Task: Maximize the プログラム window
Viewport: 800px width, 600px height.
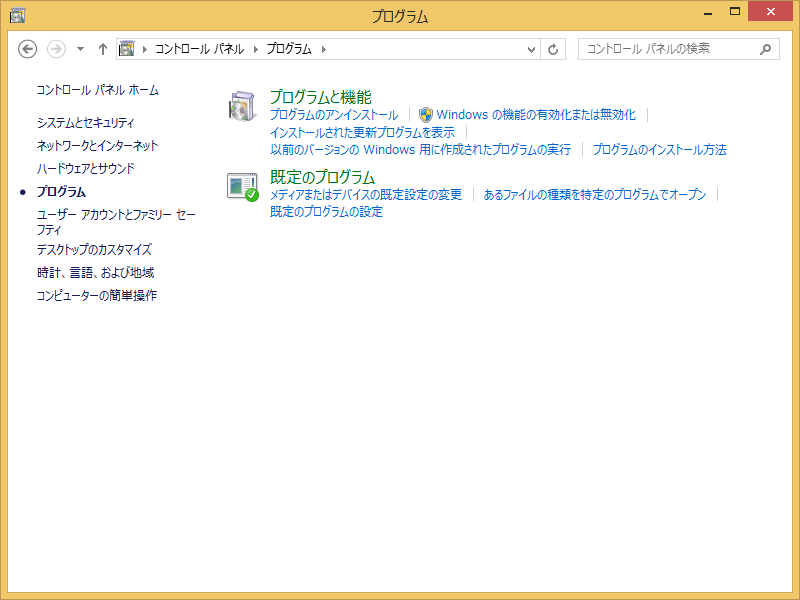Action: click(x=735, y=11)
